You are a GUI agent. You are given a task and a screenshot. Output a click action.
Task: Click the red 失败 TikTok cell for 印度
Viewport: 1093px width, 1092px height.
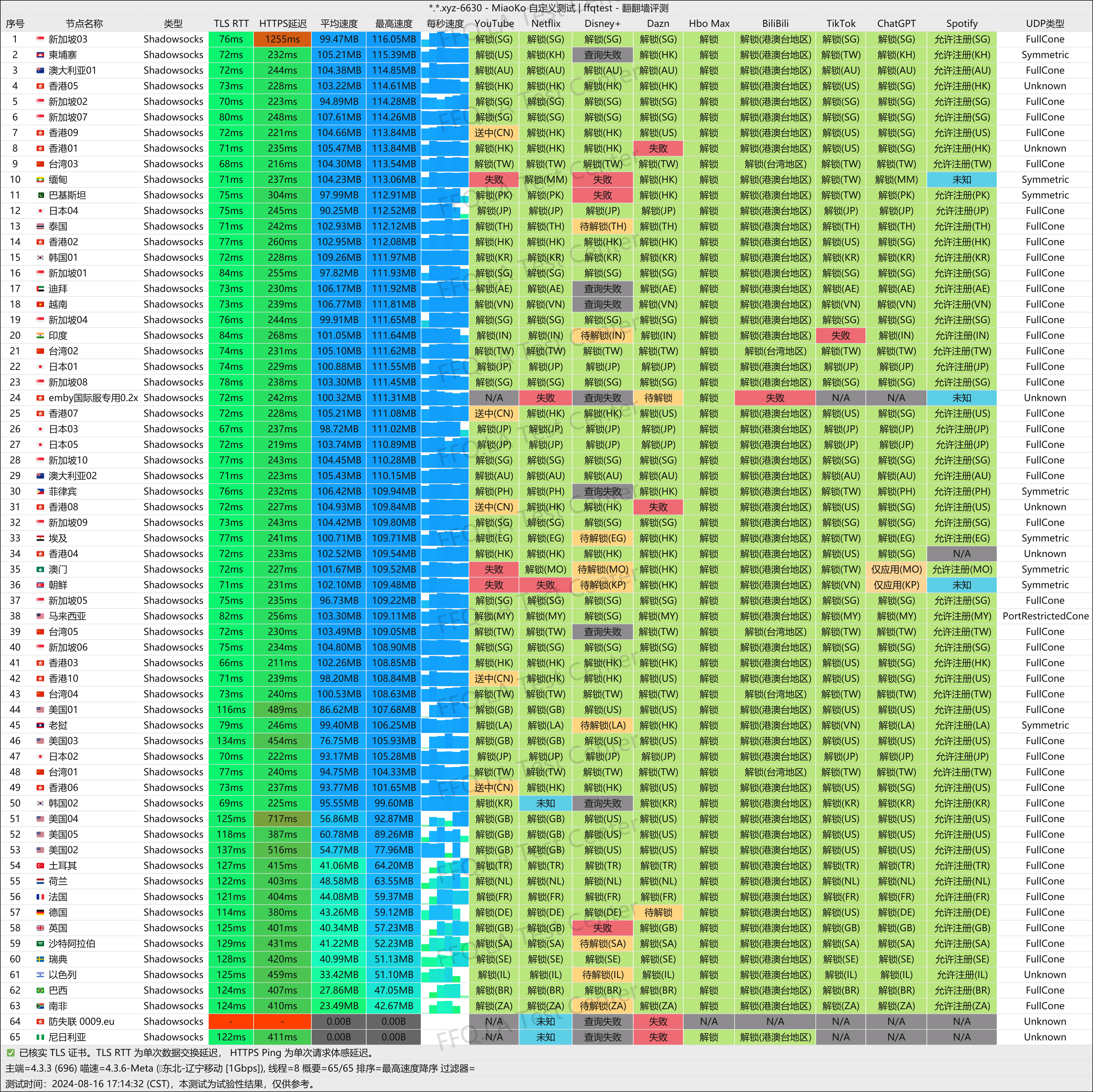841,335
